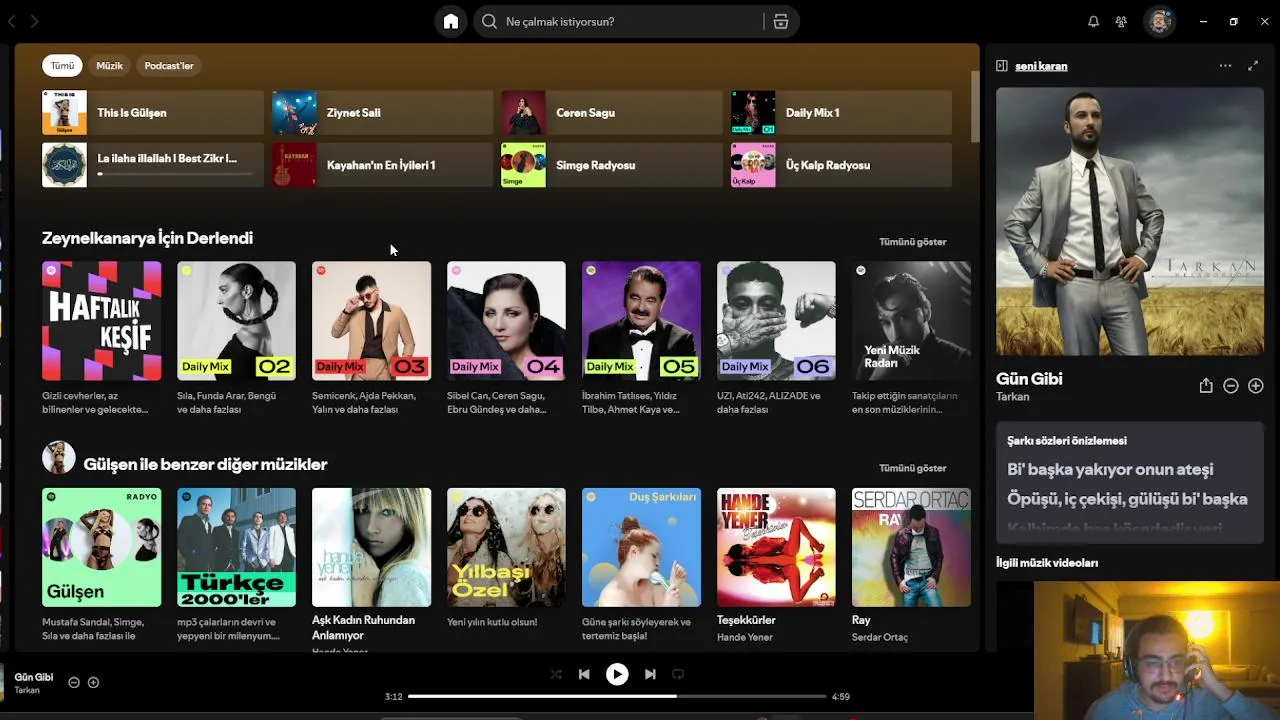Click the main page vertical scrollbar
This screenshot has height=720, width=1280.
[974, 106]
